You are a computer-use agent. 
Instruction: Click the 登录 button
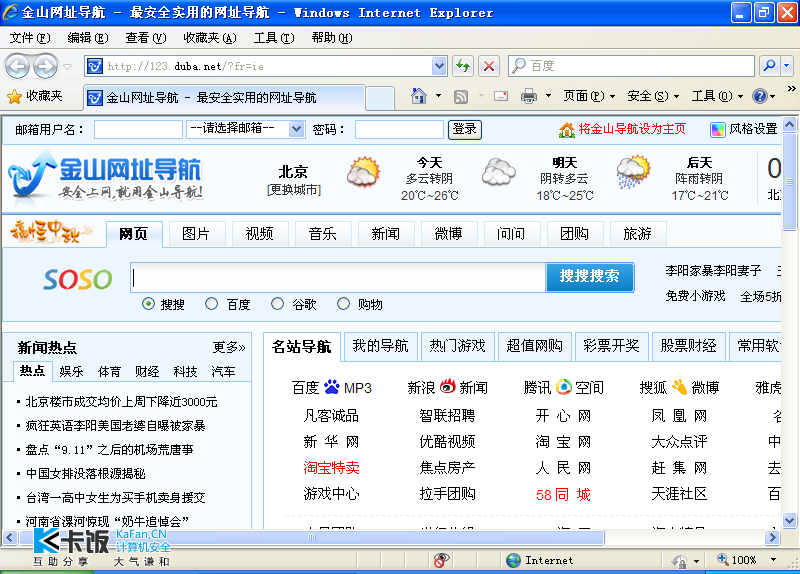(x=464, y=129)
